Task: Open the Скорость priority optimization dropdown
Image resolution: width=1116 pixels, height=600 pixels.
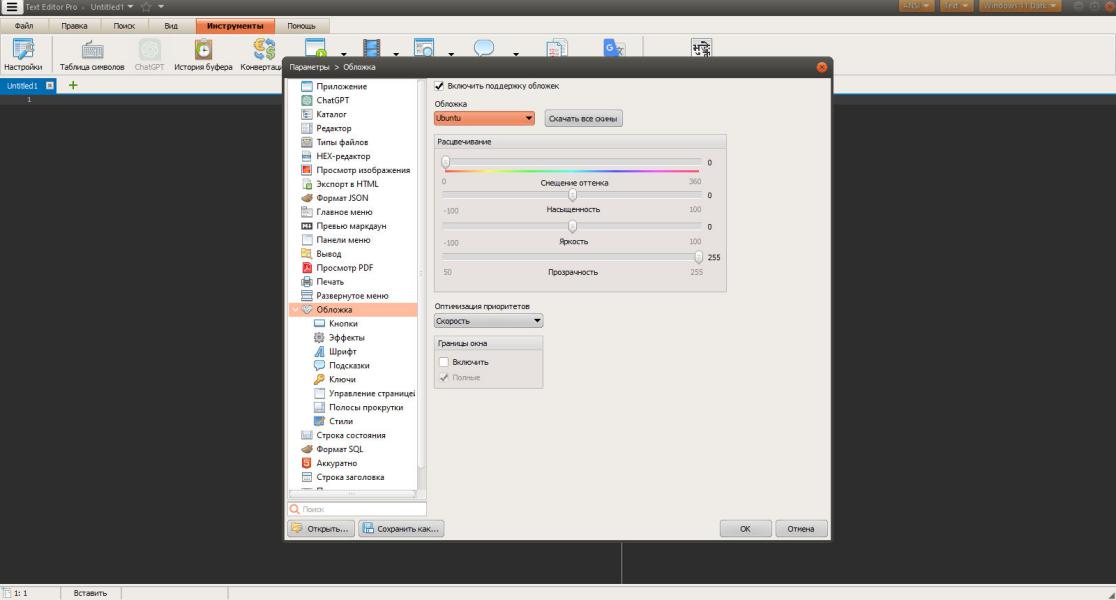Action: pyautogui.click(x=488, y=321)
